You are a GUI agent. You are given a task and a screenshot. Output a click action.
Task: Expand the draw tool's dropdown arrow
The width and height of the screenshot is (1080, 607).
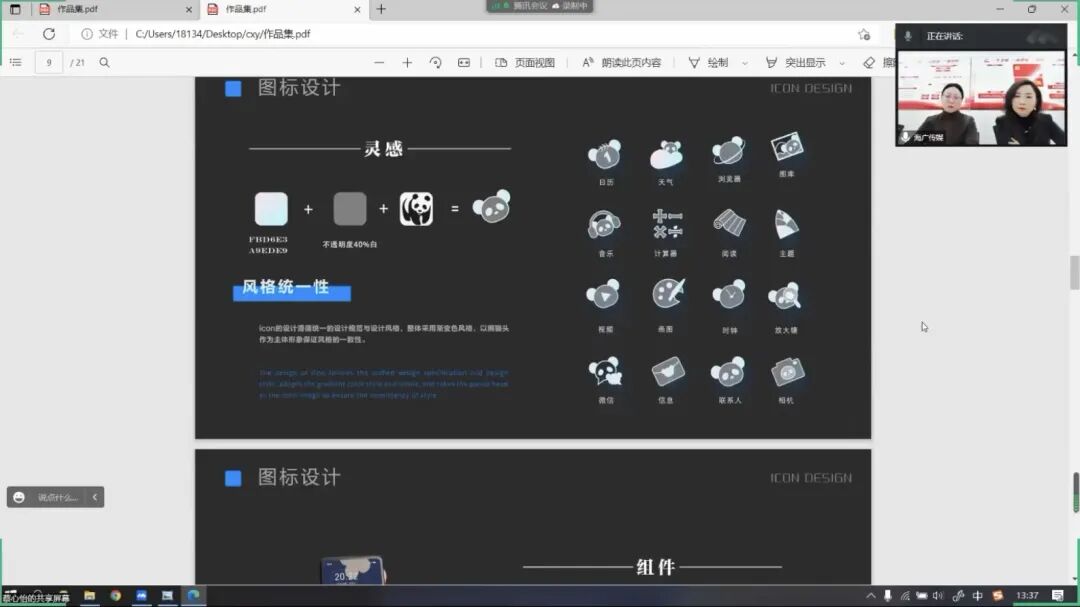point(742,62)
